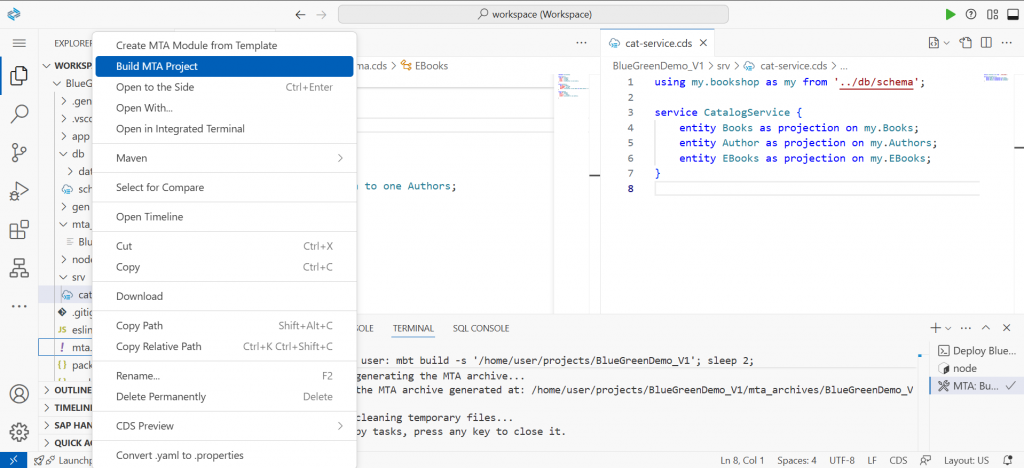The height and width of the screenshot is (468, 1024).
Task: Show additional views via activity bar ellipsis
Action: (19, 306)
